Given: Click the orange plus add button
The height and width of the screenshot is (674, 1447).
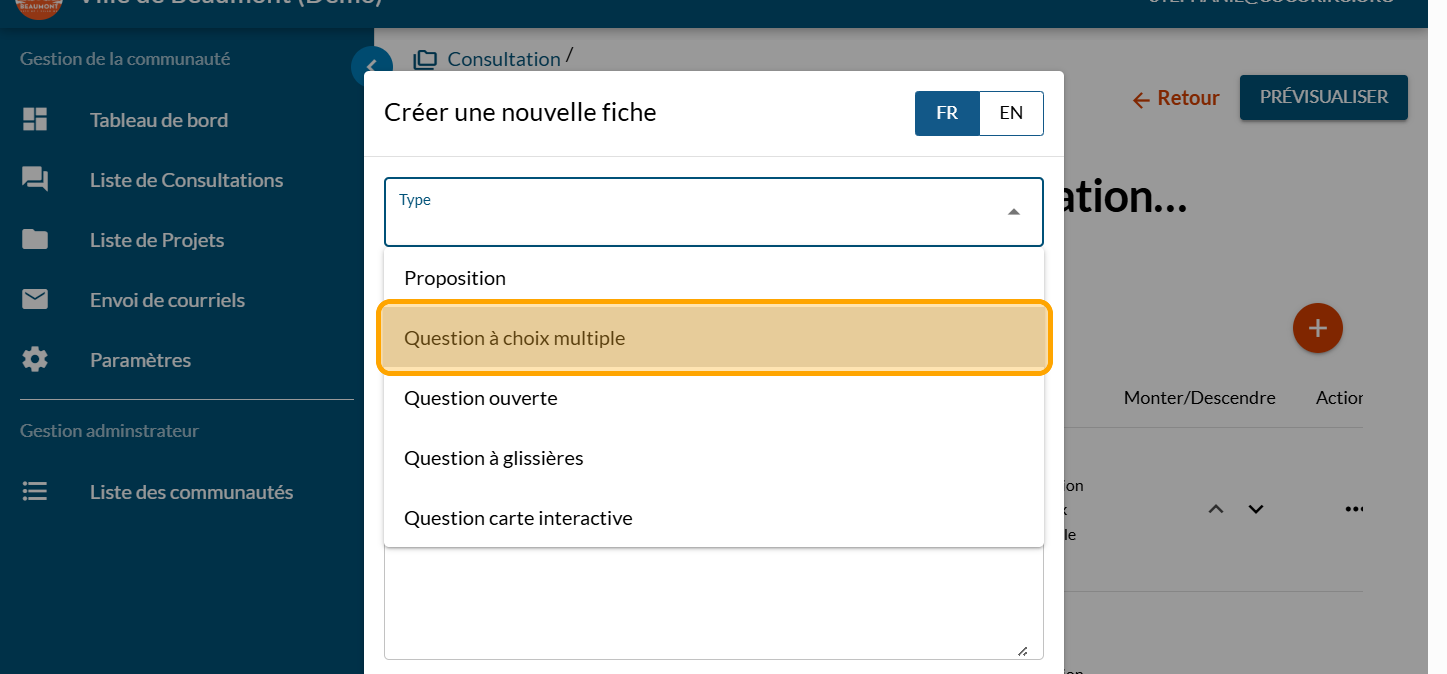Looking at the screenshot, I should (x=1317, y=328).
